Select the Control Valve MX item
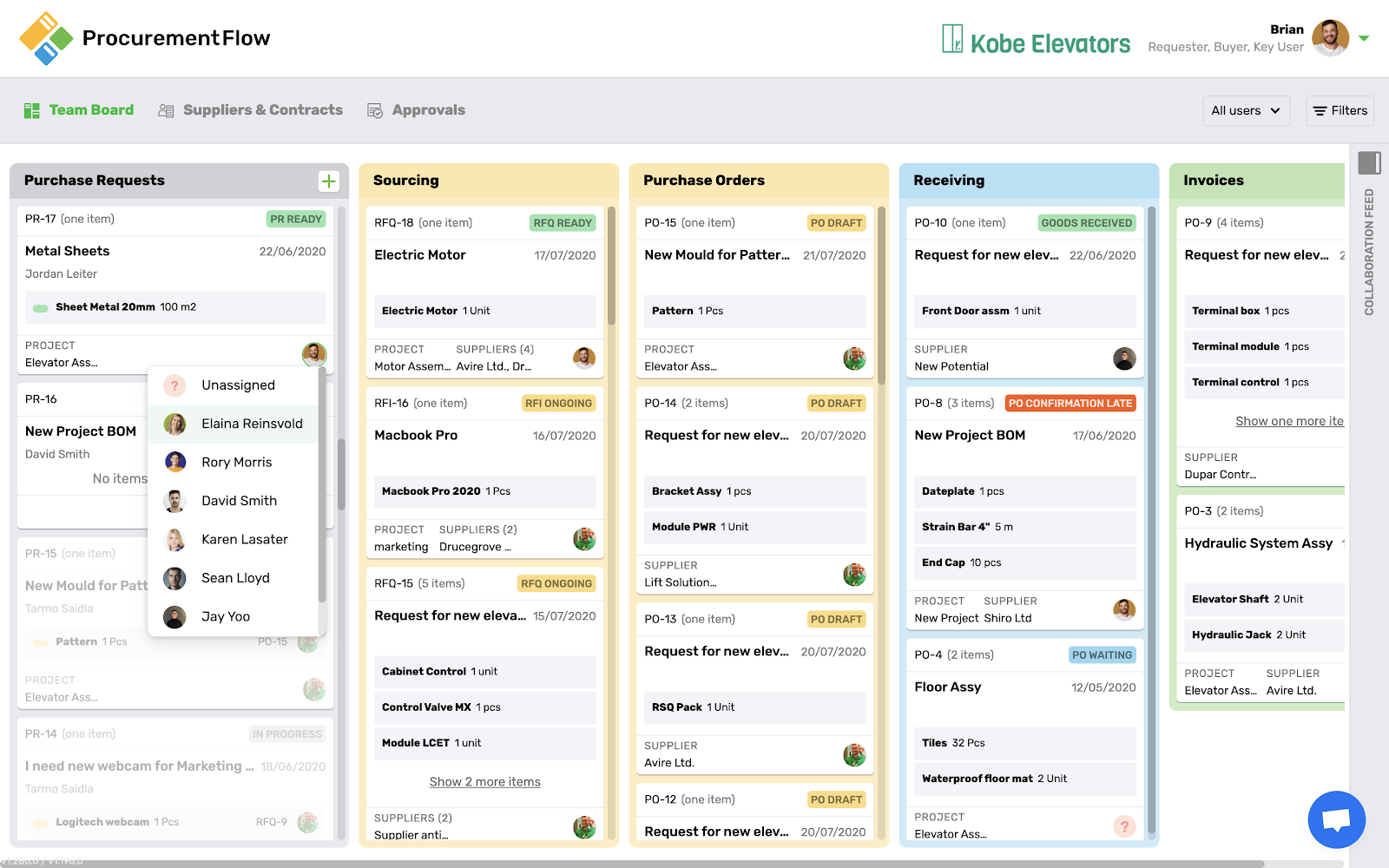The width and height of the screenshot is (1389, 868). click(x=485, y=707)
